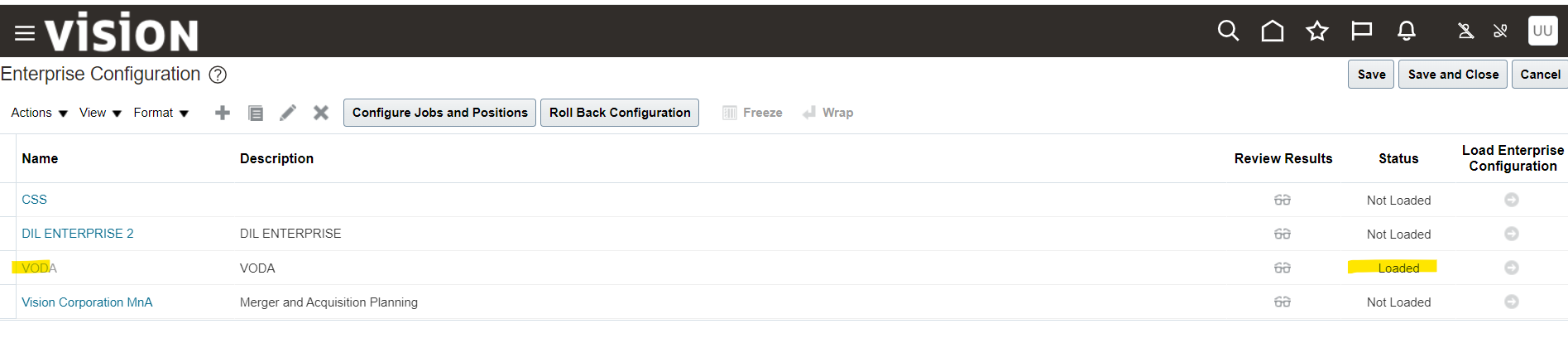This screenshot has width=1568, height=348.
Task: Click the Save and Close button
Action: pyautogui.click(x=1452, y=75)
